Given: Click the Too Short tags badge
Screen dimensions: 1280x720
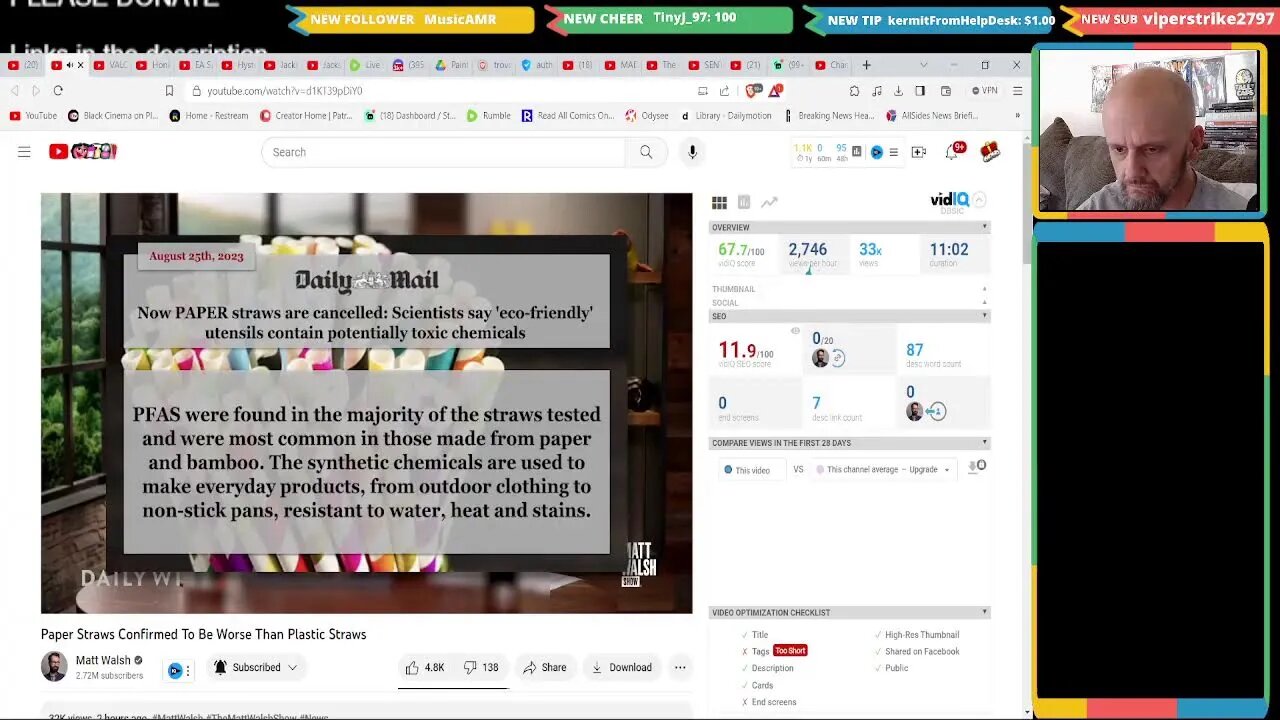Looking at the screenshot, I should [x=790, y=651].
